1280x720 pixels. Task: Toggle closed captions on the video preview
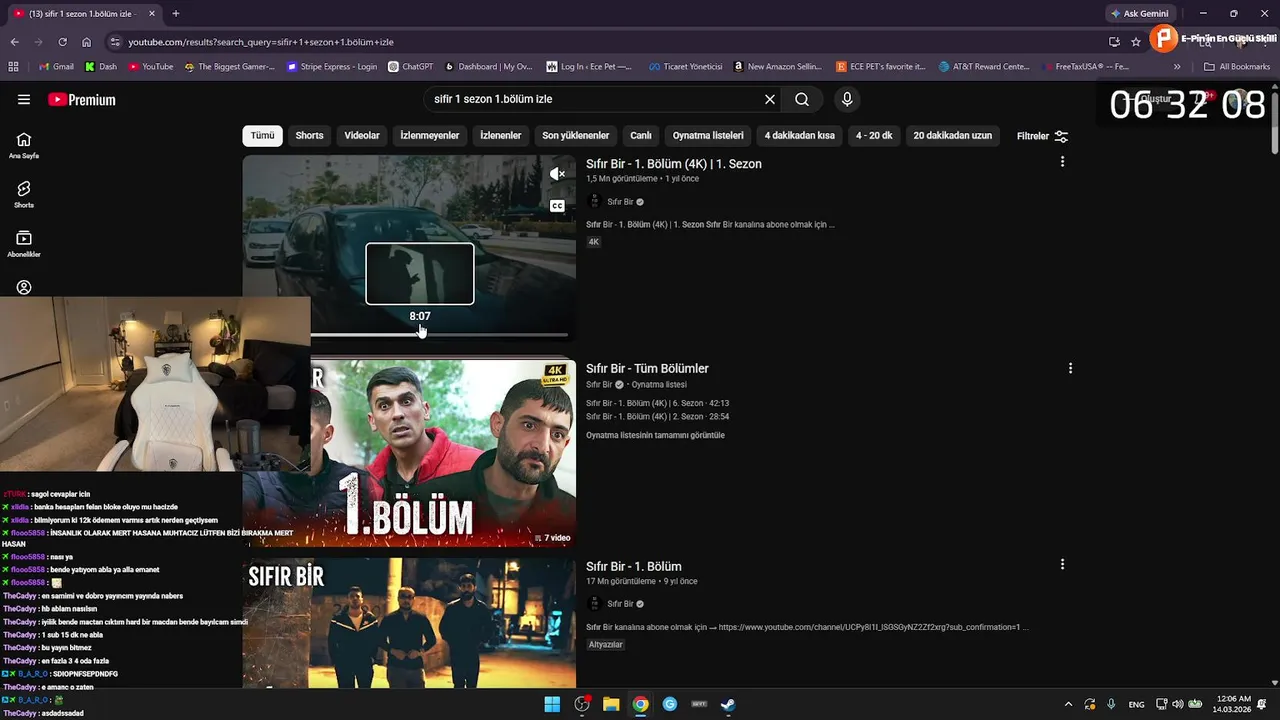coord(557,206)
